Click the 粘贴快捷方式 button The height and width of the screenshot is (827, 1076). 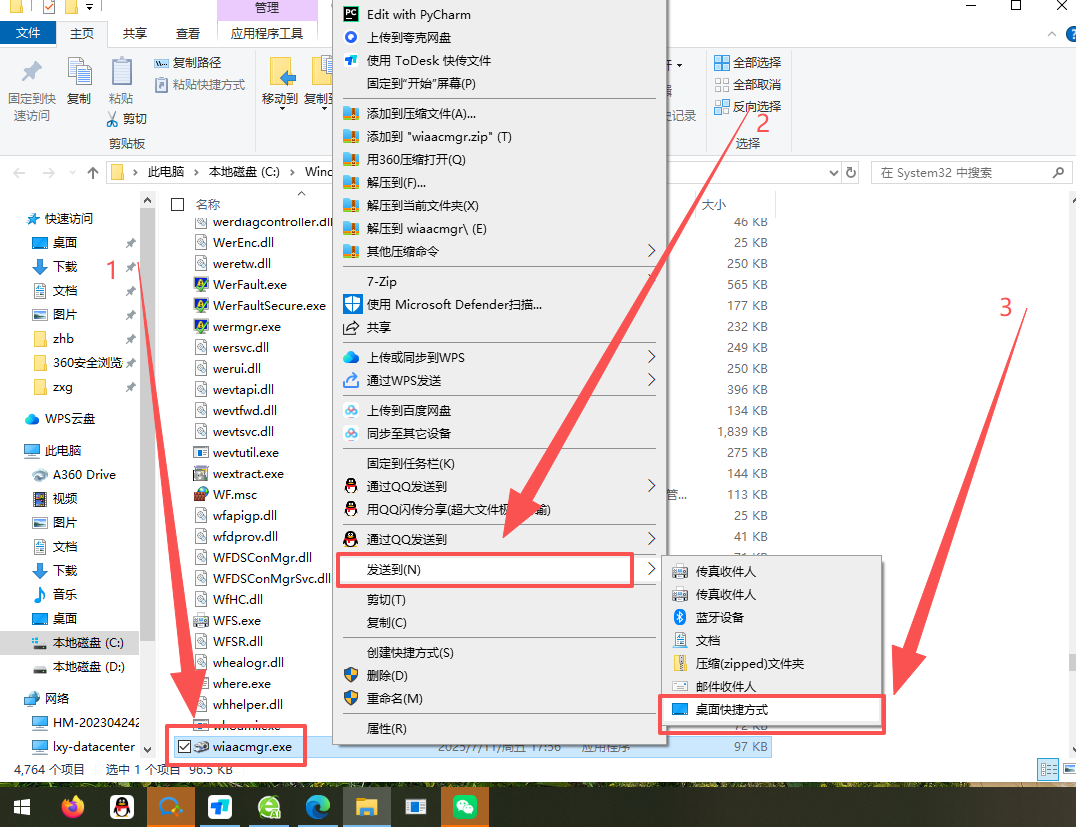pos(200,84)
